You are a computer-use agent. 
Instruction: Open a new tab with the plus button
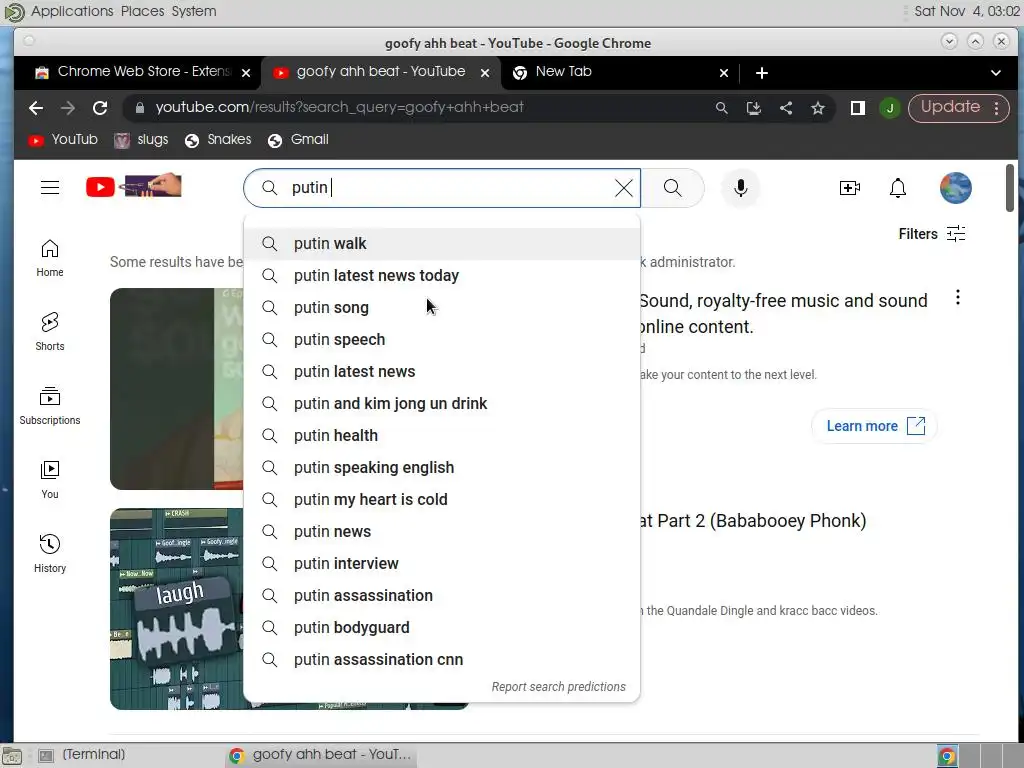tap(761, 73)
